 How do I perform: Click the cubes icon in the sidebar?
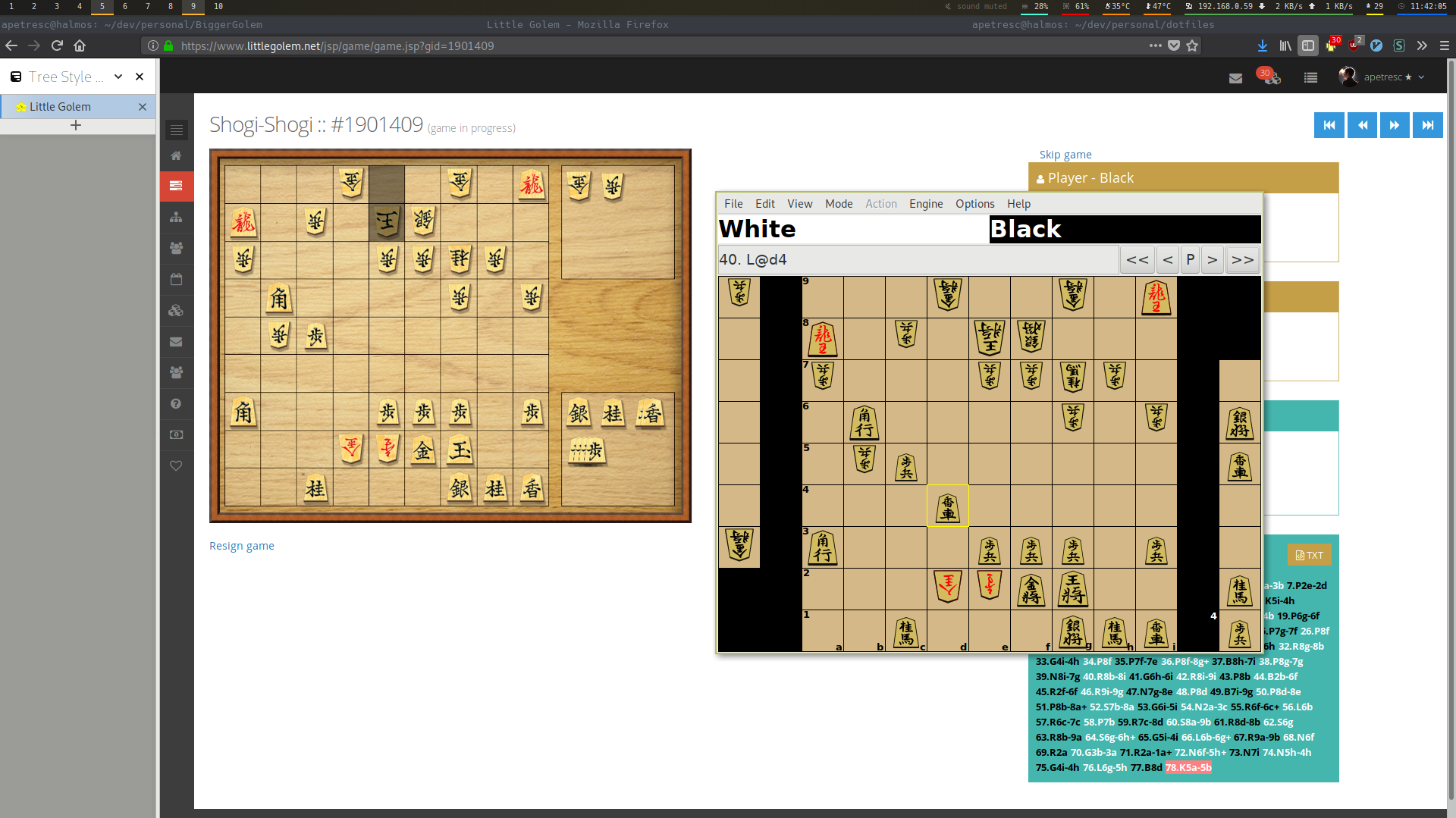coord(176,310)
